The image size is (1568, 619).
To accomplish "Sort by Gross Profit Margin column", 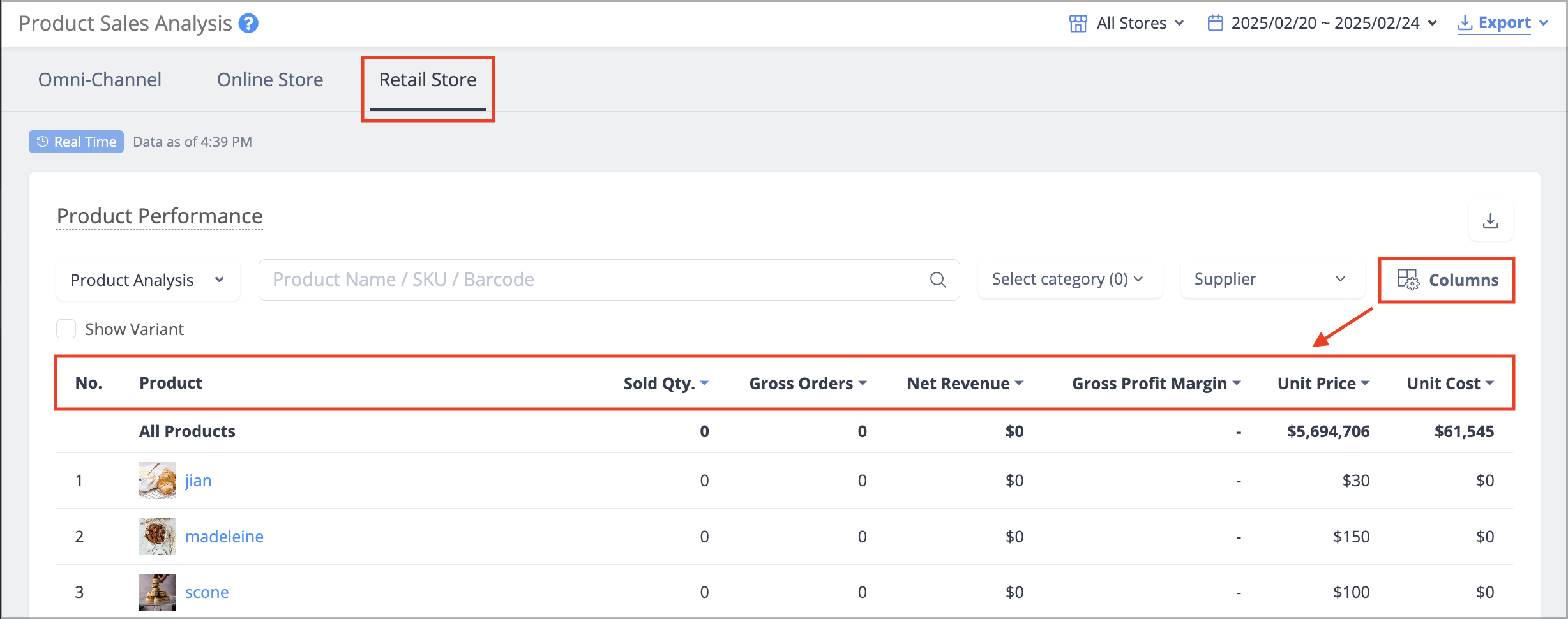I will pyautogui.click(x=1156, y=384).
